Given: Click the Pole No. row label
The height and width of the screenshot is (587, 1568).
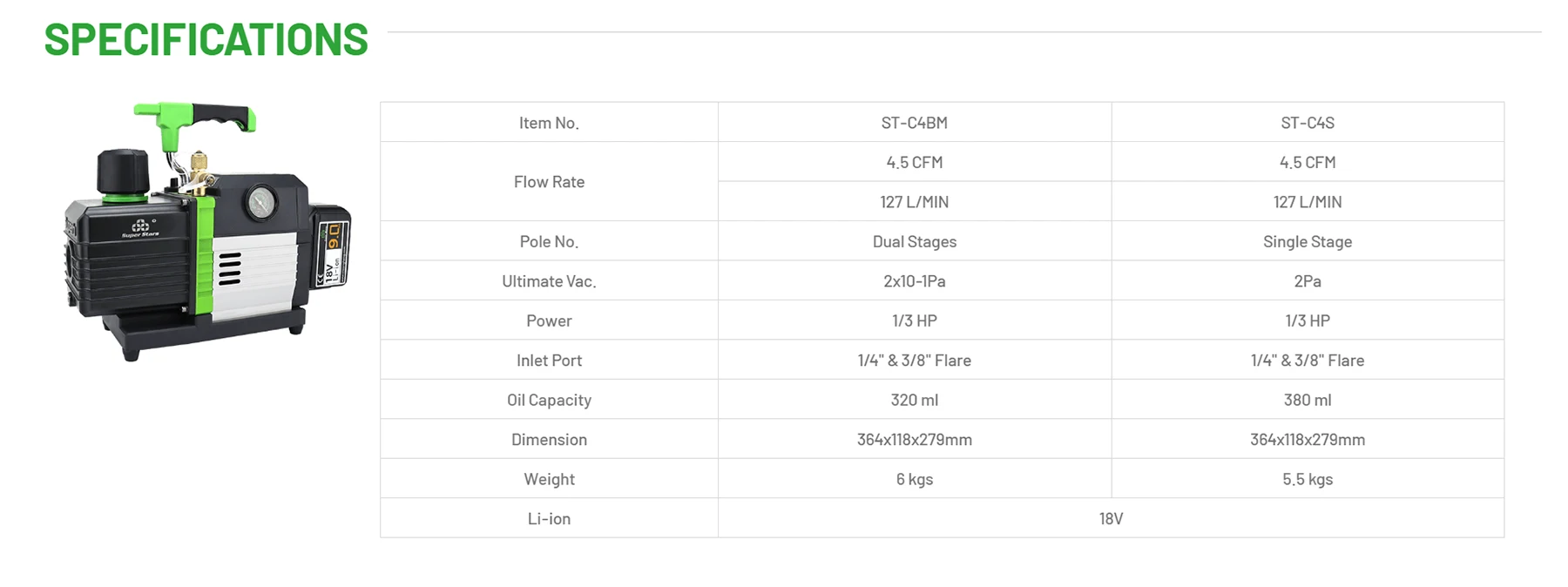Looking at the screenshot, I should coord(549,242).
